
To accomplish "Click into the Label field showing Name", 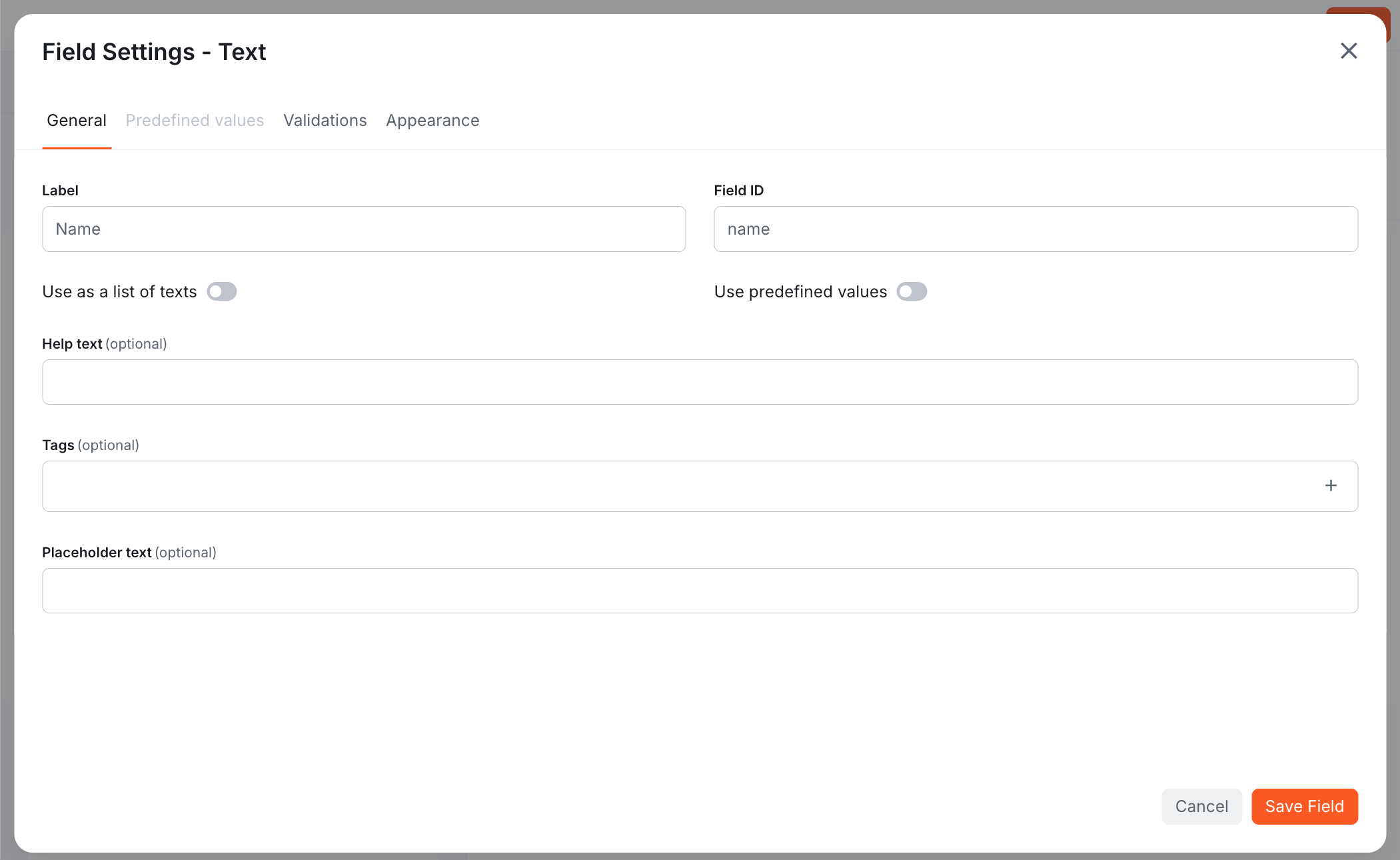I will tap(363, 229).
